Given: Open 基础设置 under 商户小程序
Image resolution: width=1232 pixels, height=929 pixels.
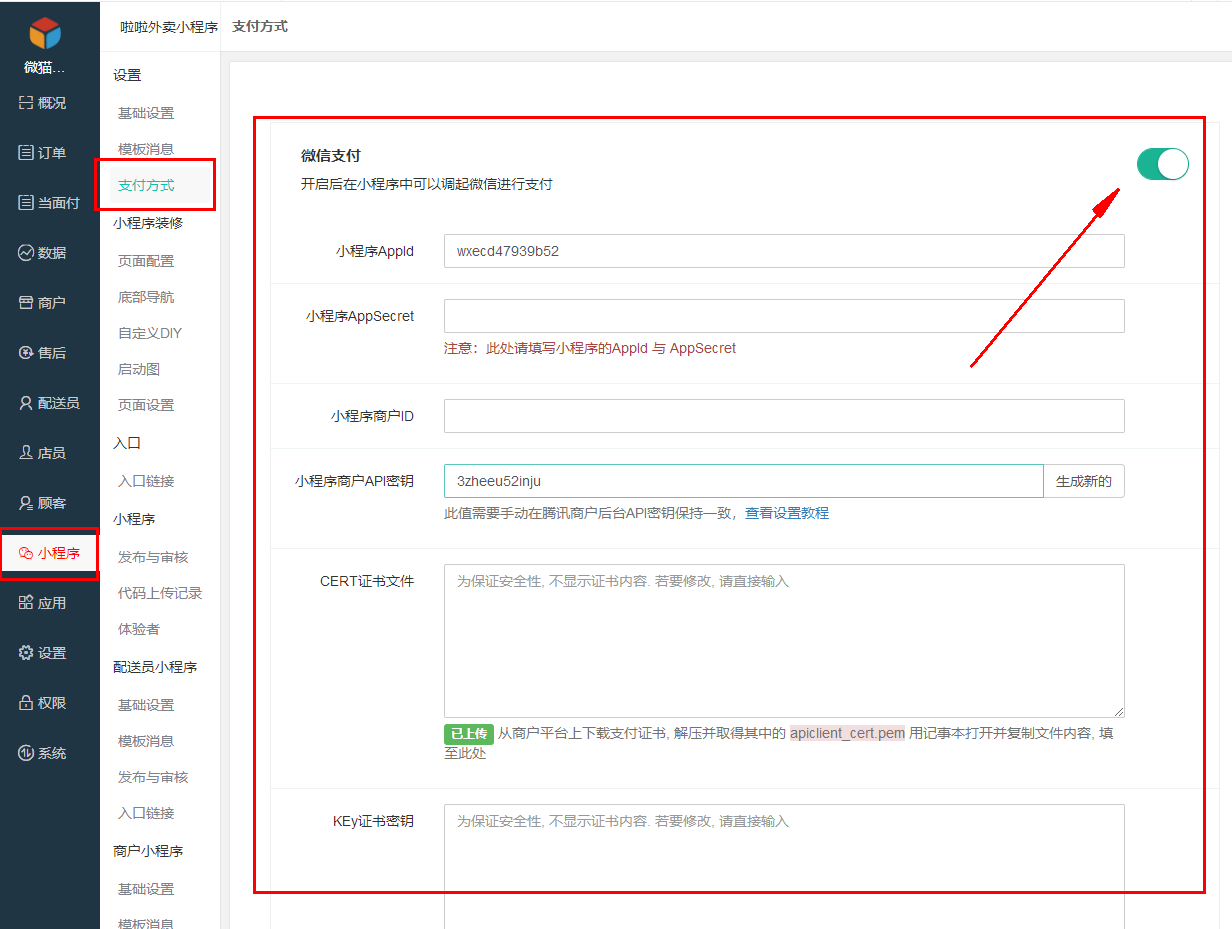Looking at the screenshot, I should 146,889.
